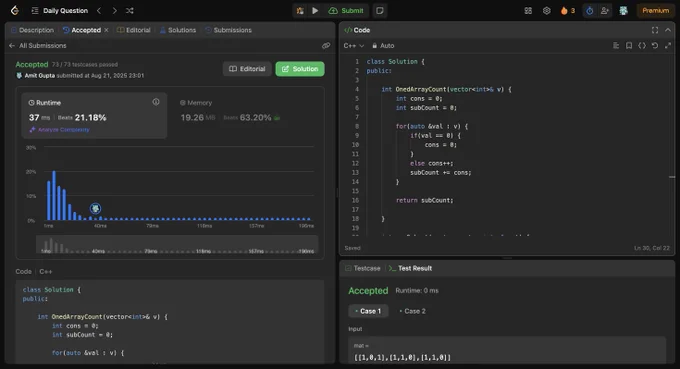Submit the solution
The width and height of the screenshot is (680, 369).
pyautogui.click(x=346, y=11)
